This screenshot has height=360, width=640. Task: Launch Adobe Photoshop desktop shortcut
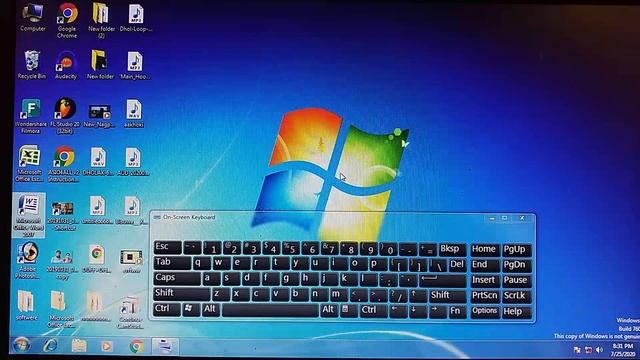pyautogui.click(x=29, y=260)
